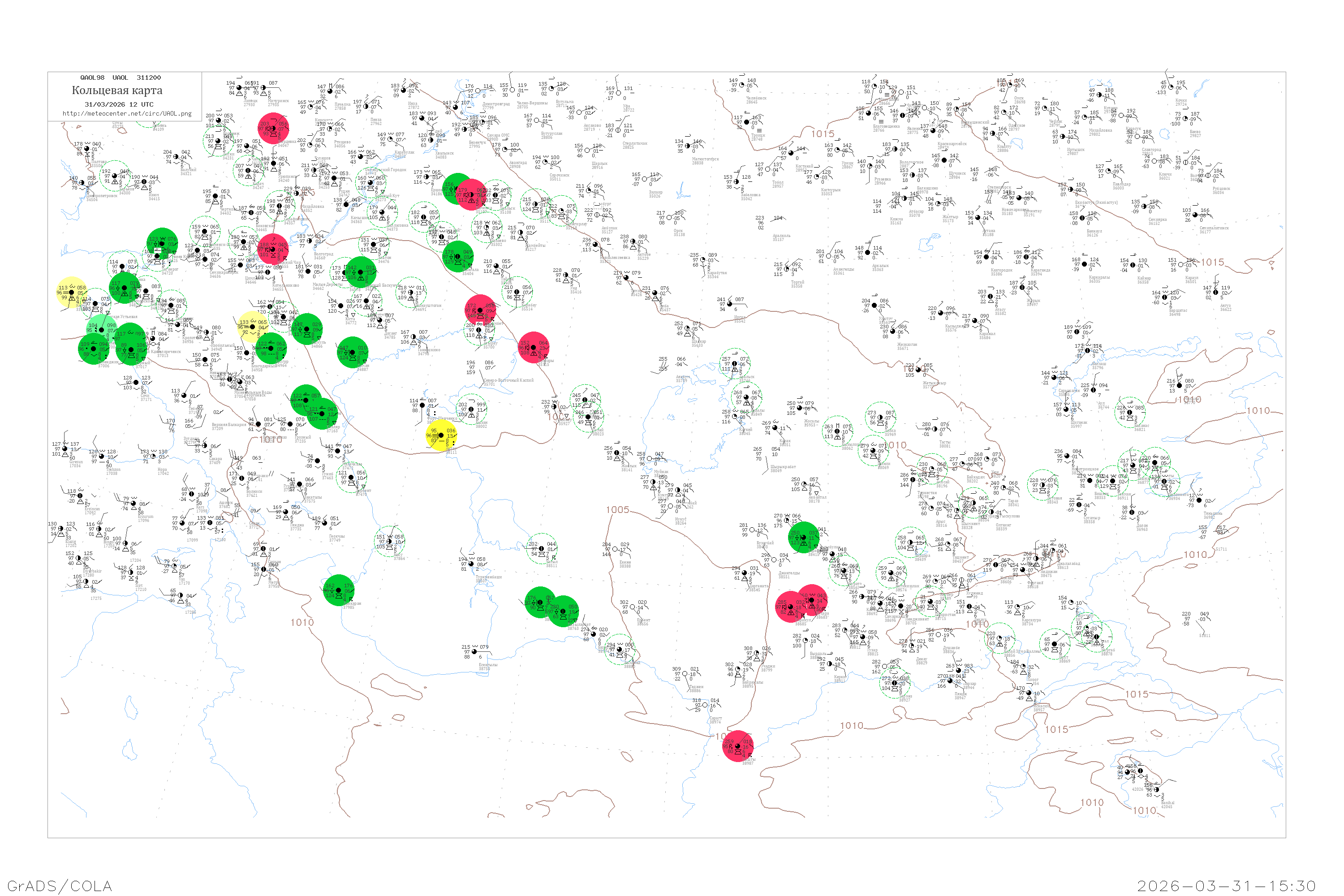This screenshot has width=1344, height=896.
Task: Click the green marker at Ленкорань 37985
Action: click(339, 590)
